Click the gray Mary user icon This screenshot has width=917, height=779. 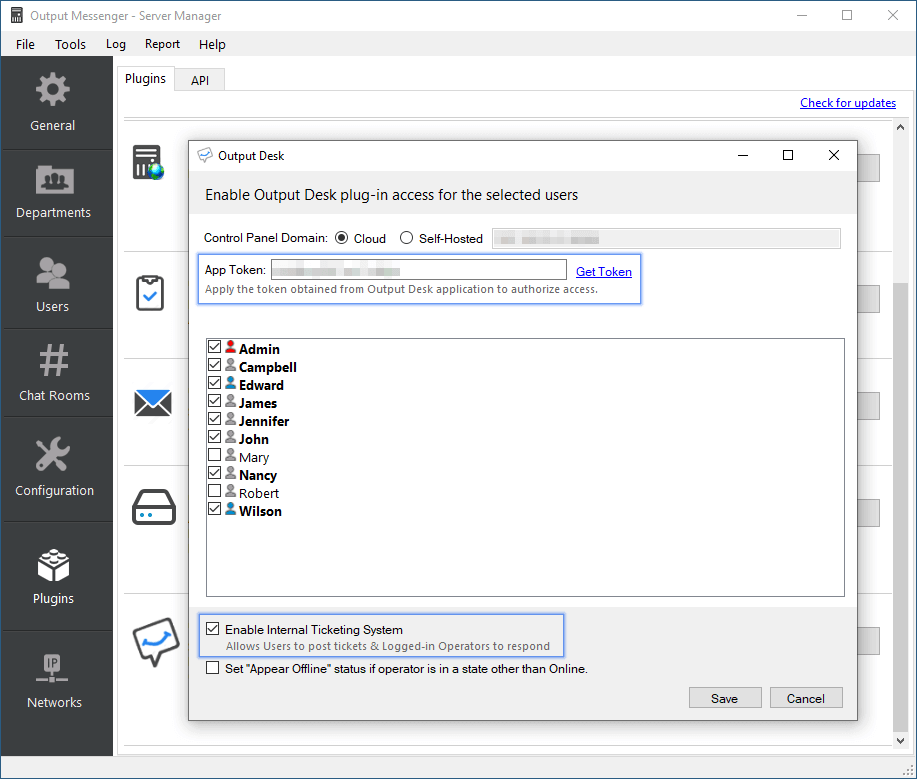(x=230, y=455)
